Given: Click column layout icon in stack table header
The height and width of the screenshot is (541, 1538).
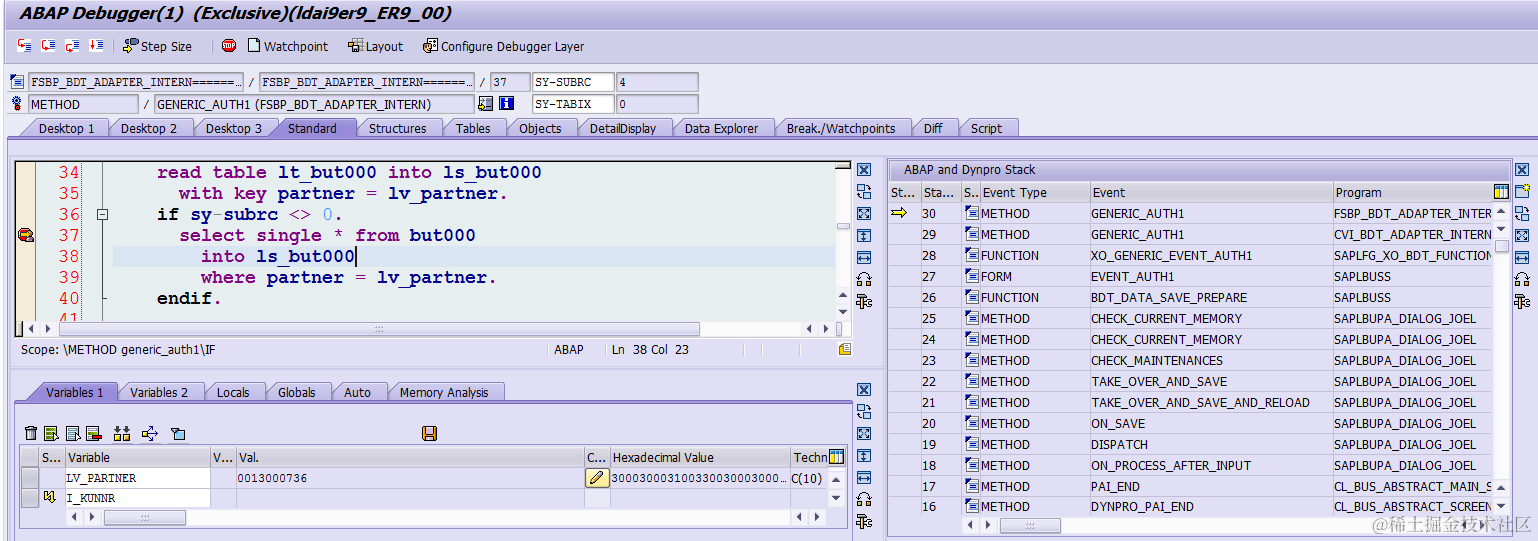Looking at the screenshot, I should [x=1501, y=192].
